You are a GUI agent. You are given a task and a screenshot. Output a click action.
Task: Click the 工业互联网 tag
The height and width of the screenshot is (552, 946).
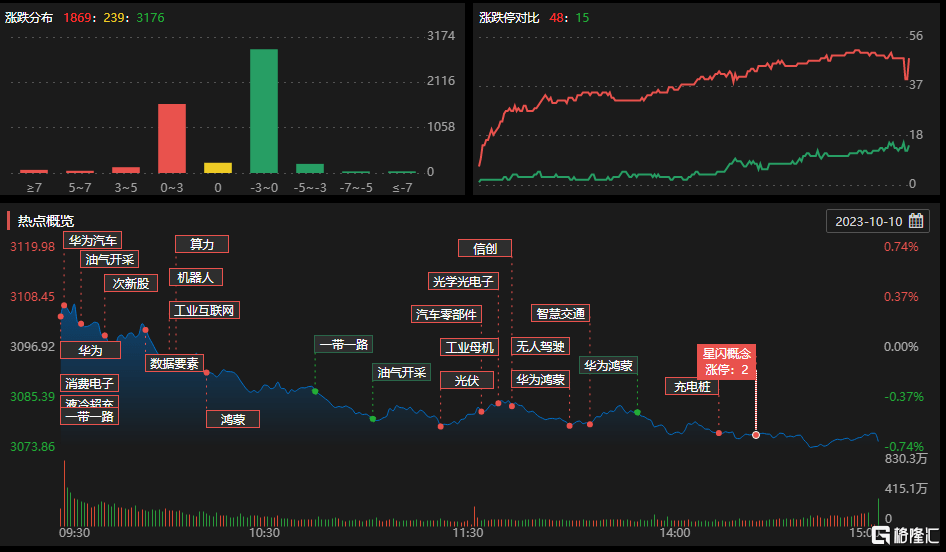pyautogui.click(x=204, y=310)
